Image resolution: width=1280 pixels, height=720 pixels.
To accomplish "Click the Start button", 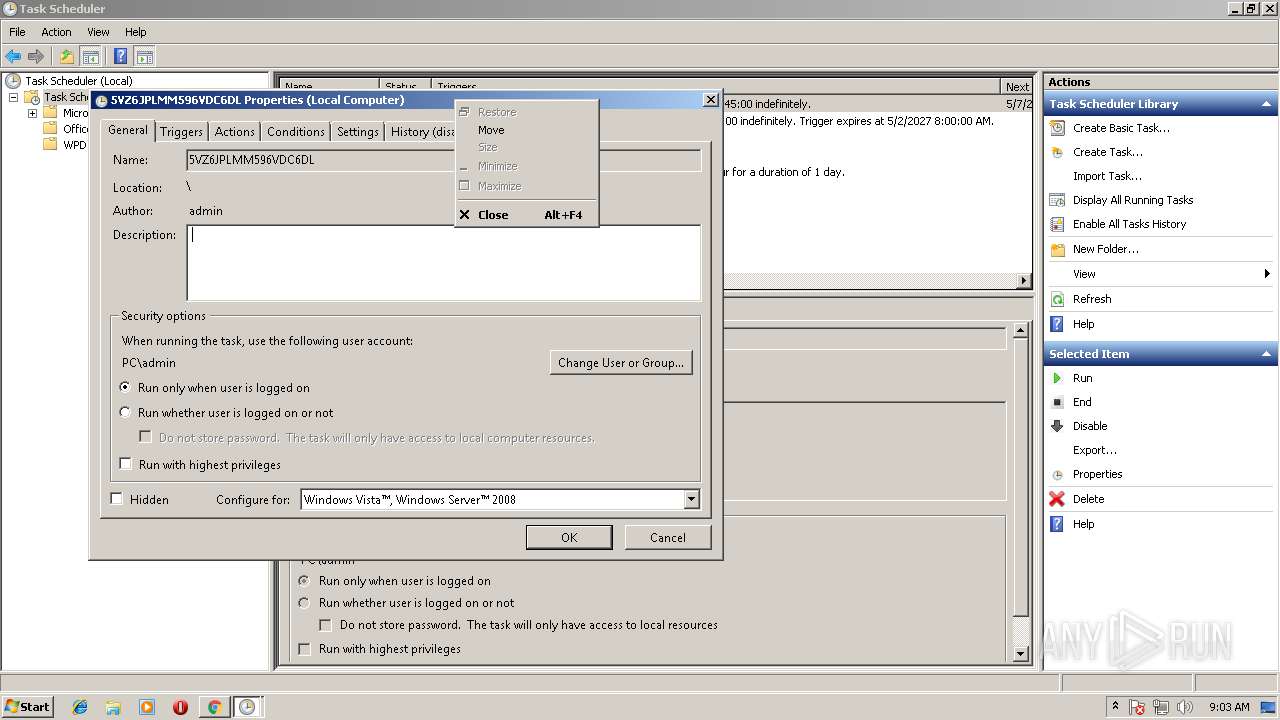I will click(27, 707).
